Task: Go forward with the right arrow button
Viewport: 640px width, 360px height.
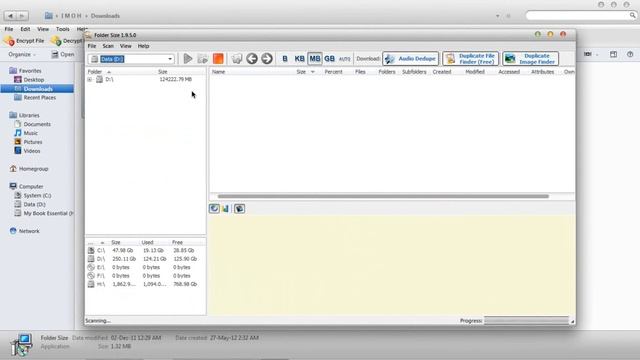Action: [267, 59]
